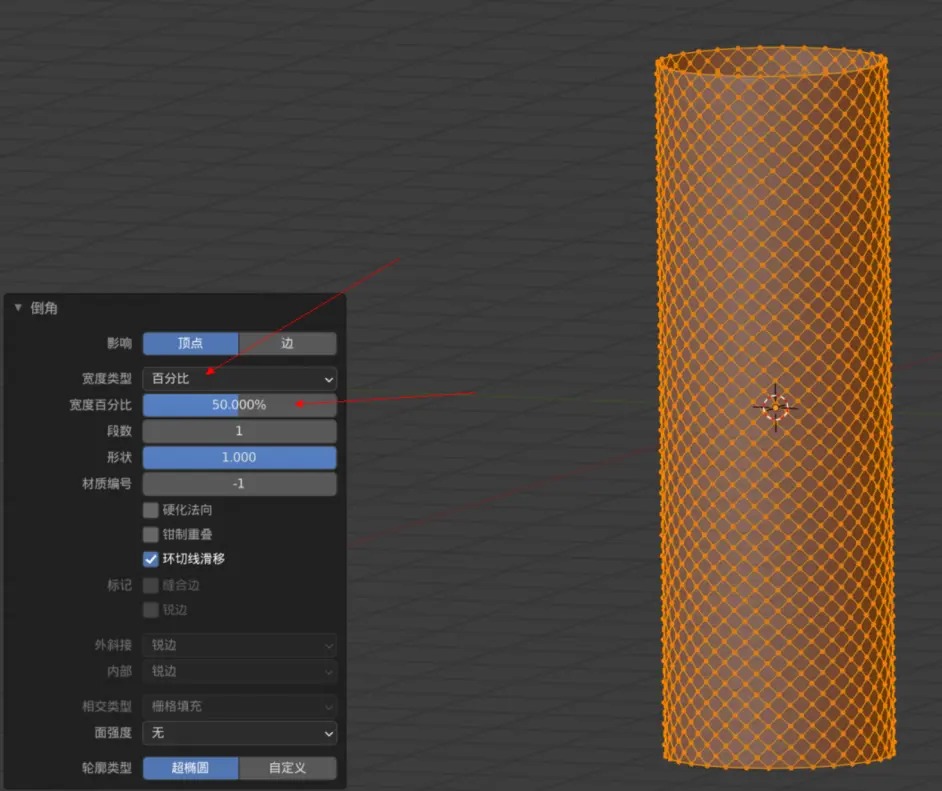Click the 宽度百分比 label

click(100, 405)
